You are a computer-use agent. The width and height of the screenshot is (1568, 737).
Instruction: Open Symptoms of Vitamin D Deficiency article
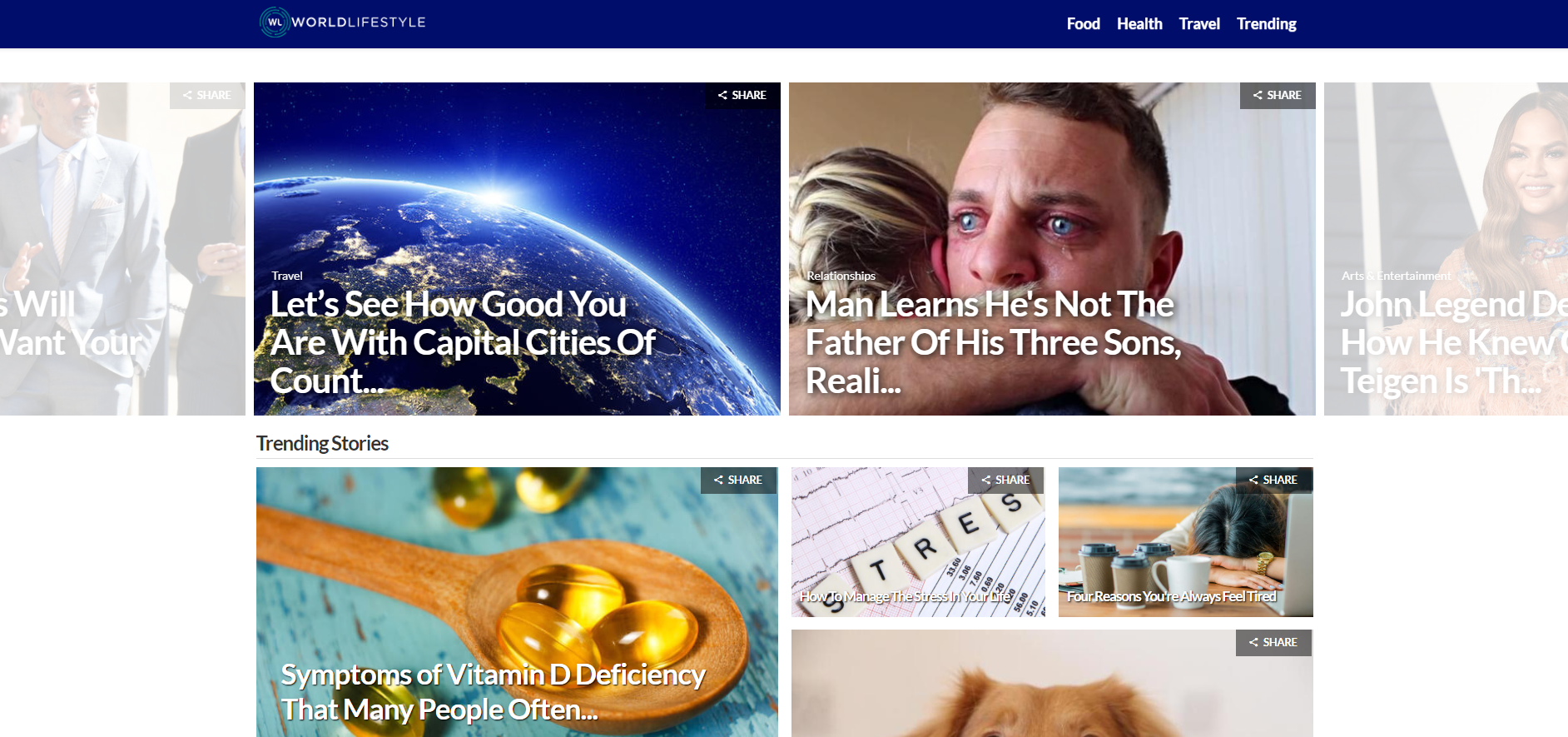click(x=493, y=692)
